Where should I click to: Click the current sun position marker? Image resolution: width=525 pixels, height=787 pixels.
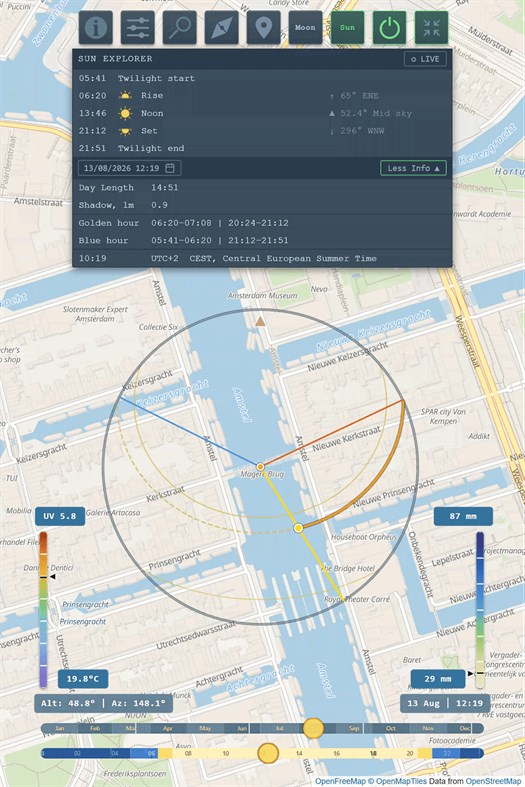[x=299, y=528]
